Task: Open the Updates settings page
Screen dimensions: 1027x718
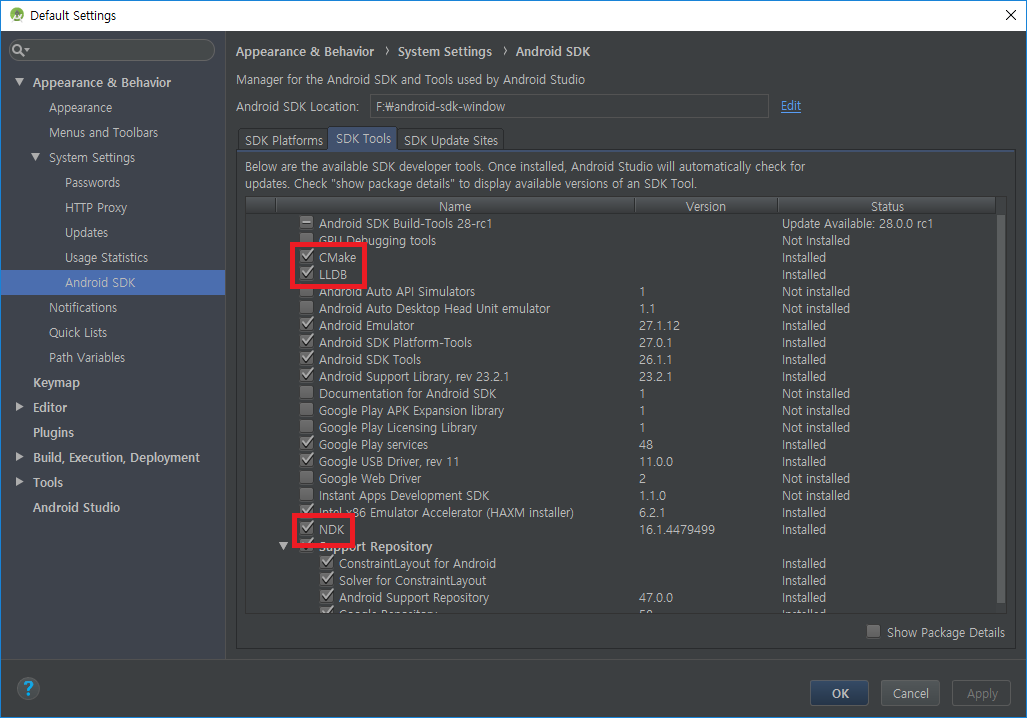Action: tap(86, 233)
